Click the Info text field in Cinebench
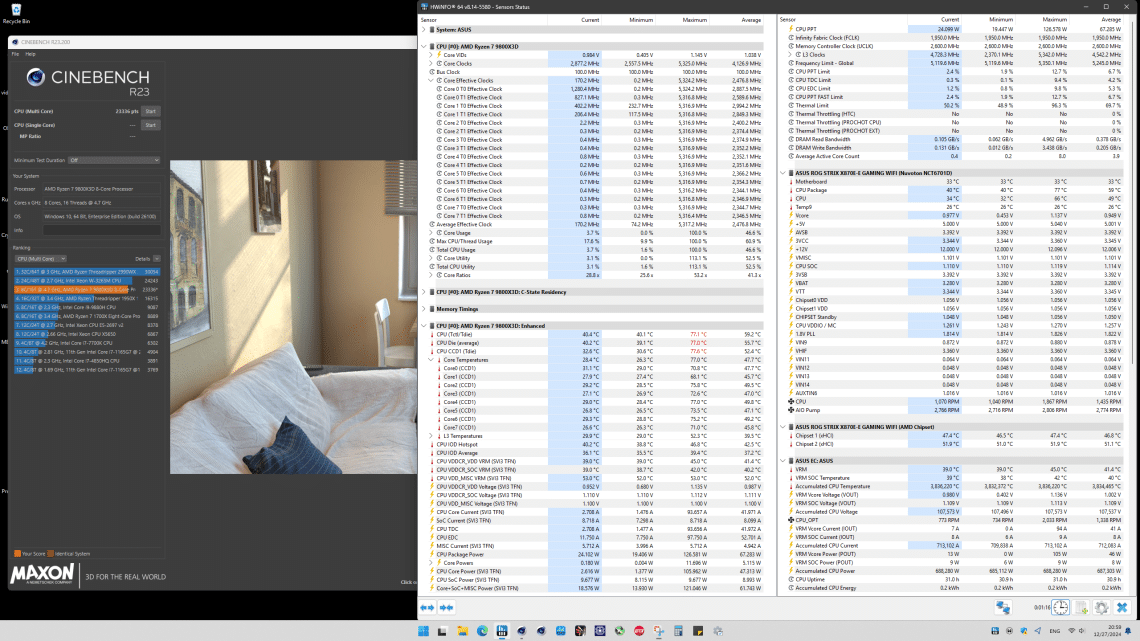The height and width of the screenshot is (641, 1140). coord(101,230)
